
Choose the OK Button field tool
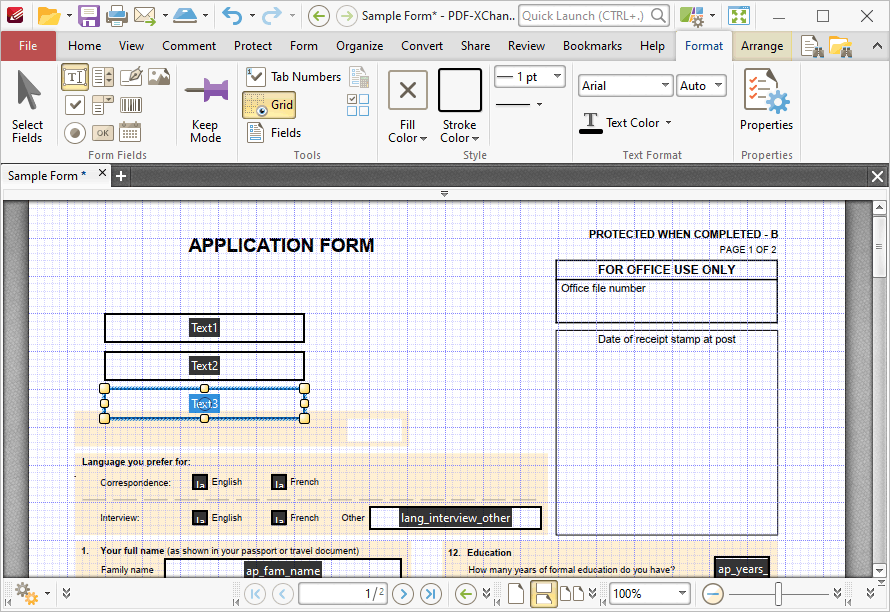point(103,133)
